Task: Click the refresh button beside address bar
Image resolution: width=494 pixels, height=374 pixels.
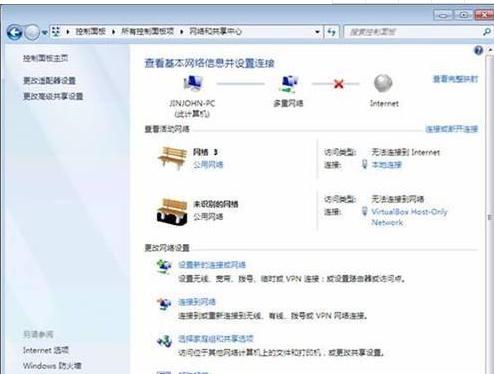Action: pos(331,32)
